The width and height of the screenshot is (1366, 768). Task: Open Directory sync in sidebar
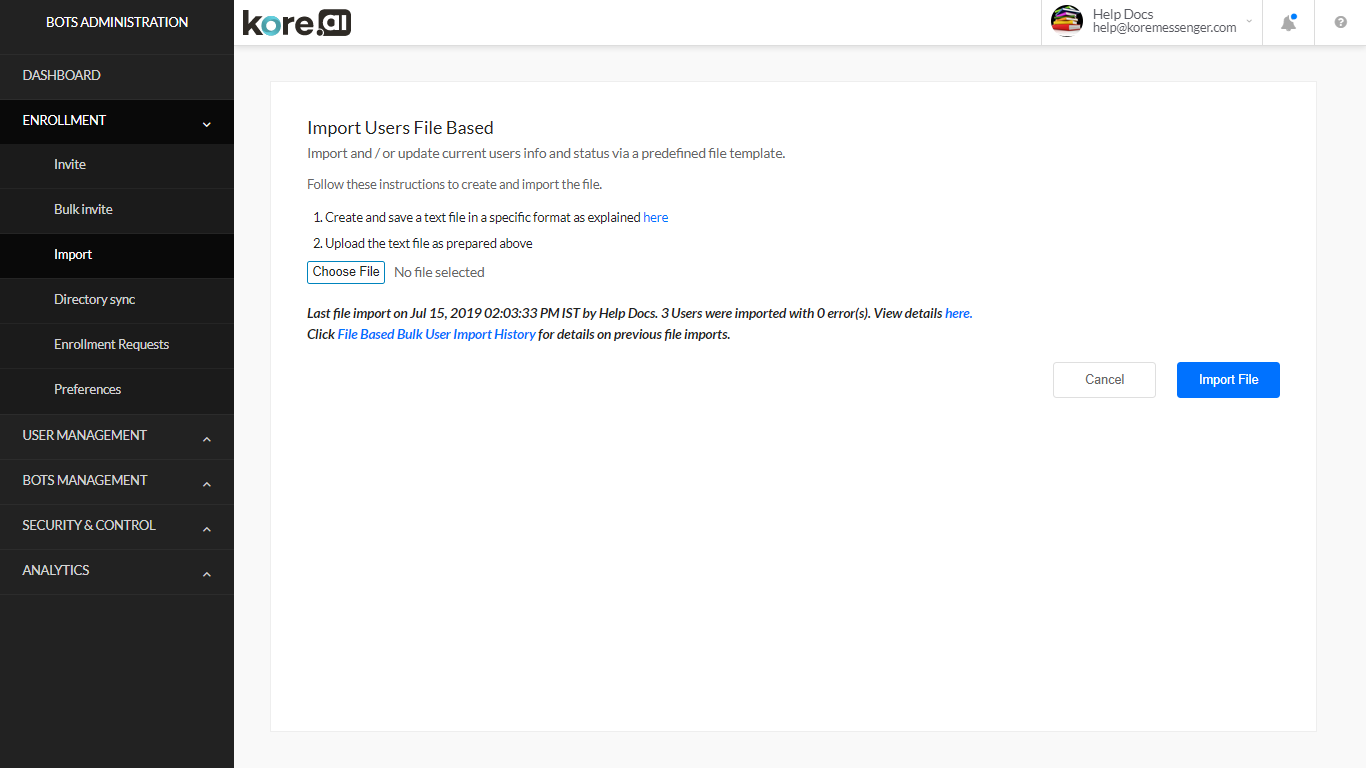pyautogui.click(x=94, y=299)
